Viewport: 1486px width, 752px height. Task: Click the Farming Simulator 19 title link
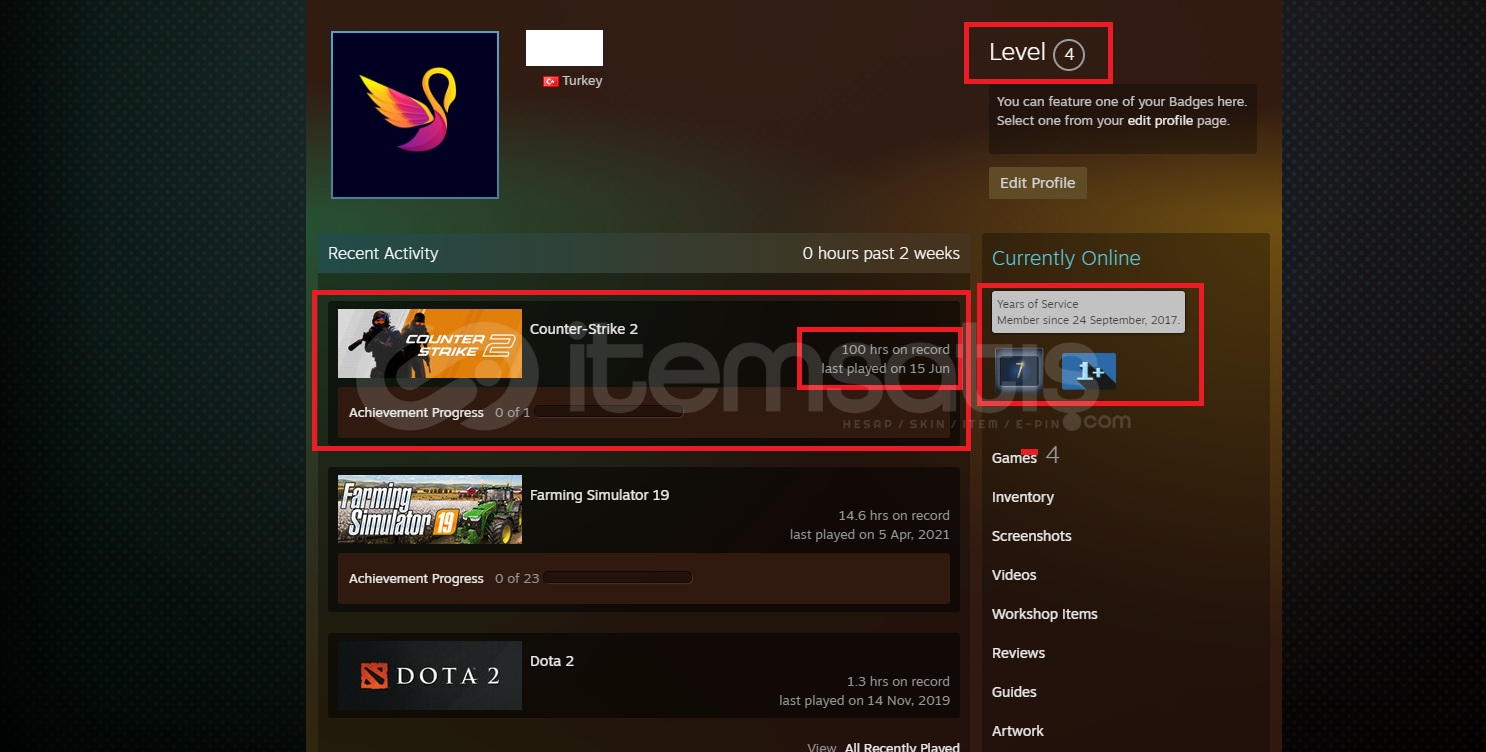[x=599, y=495]
